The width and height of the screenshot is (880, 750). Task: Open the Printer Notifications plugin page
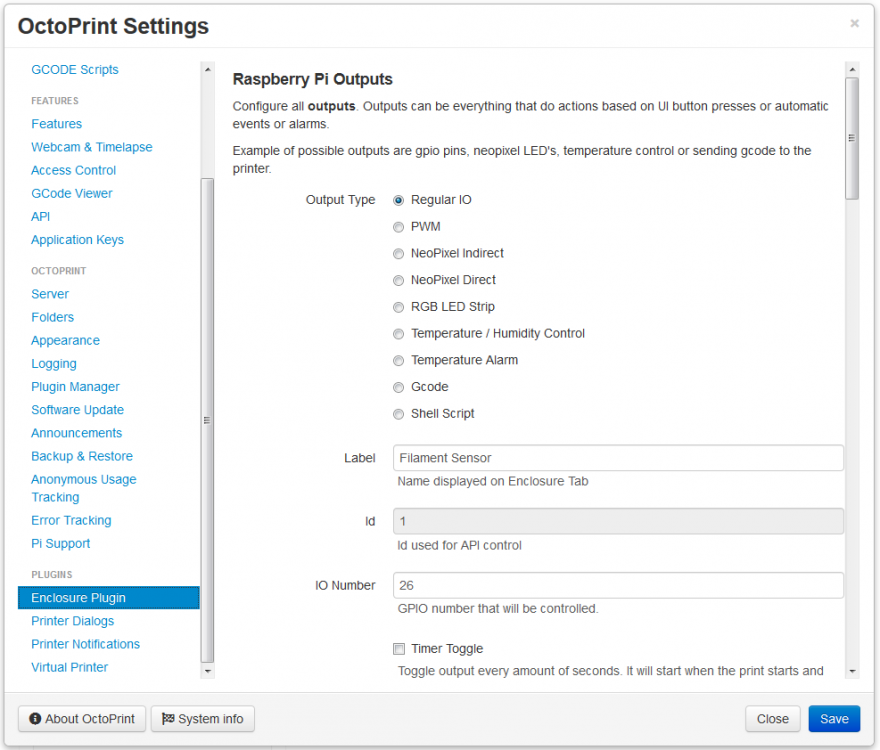(x=85, y=644)
